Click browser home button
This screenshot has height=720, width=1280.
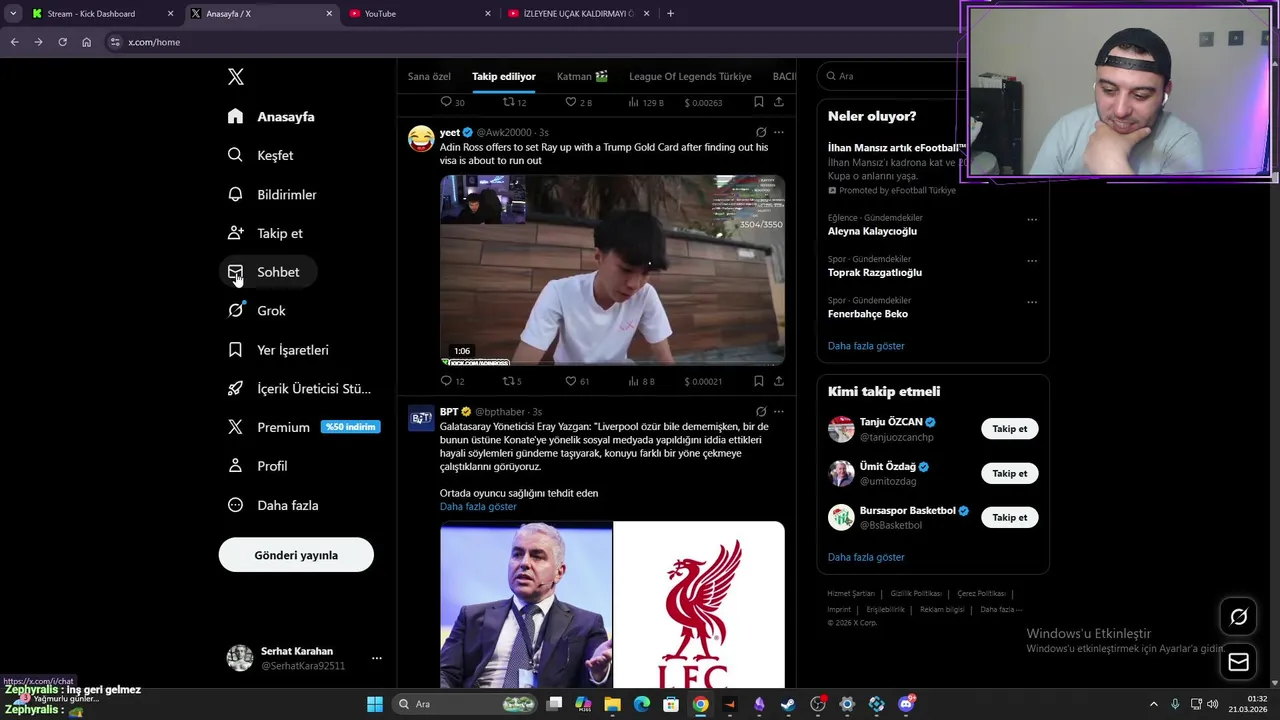click(86, 42)
